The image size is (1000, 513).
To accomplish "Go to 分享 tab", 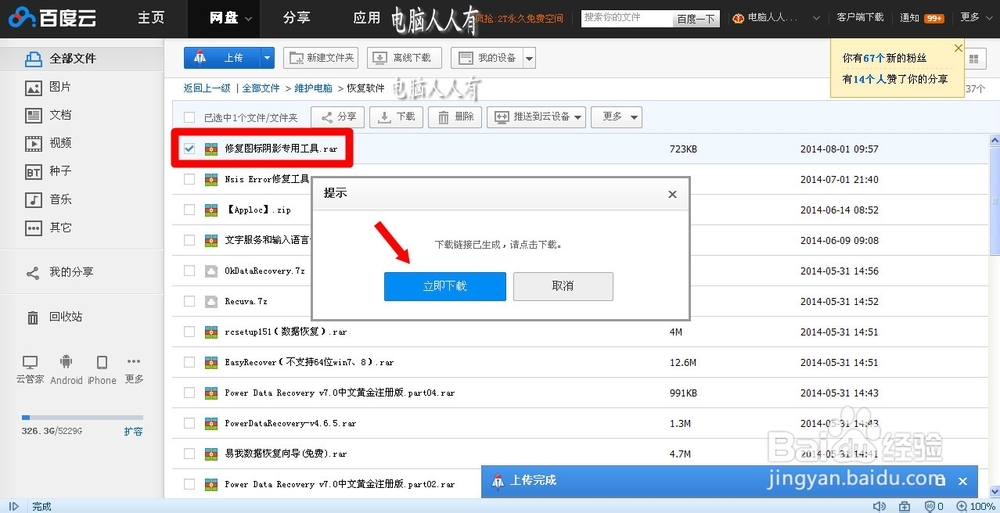I will pyautogui.click(x=297, y=18).
